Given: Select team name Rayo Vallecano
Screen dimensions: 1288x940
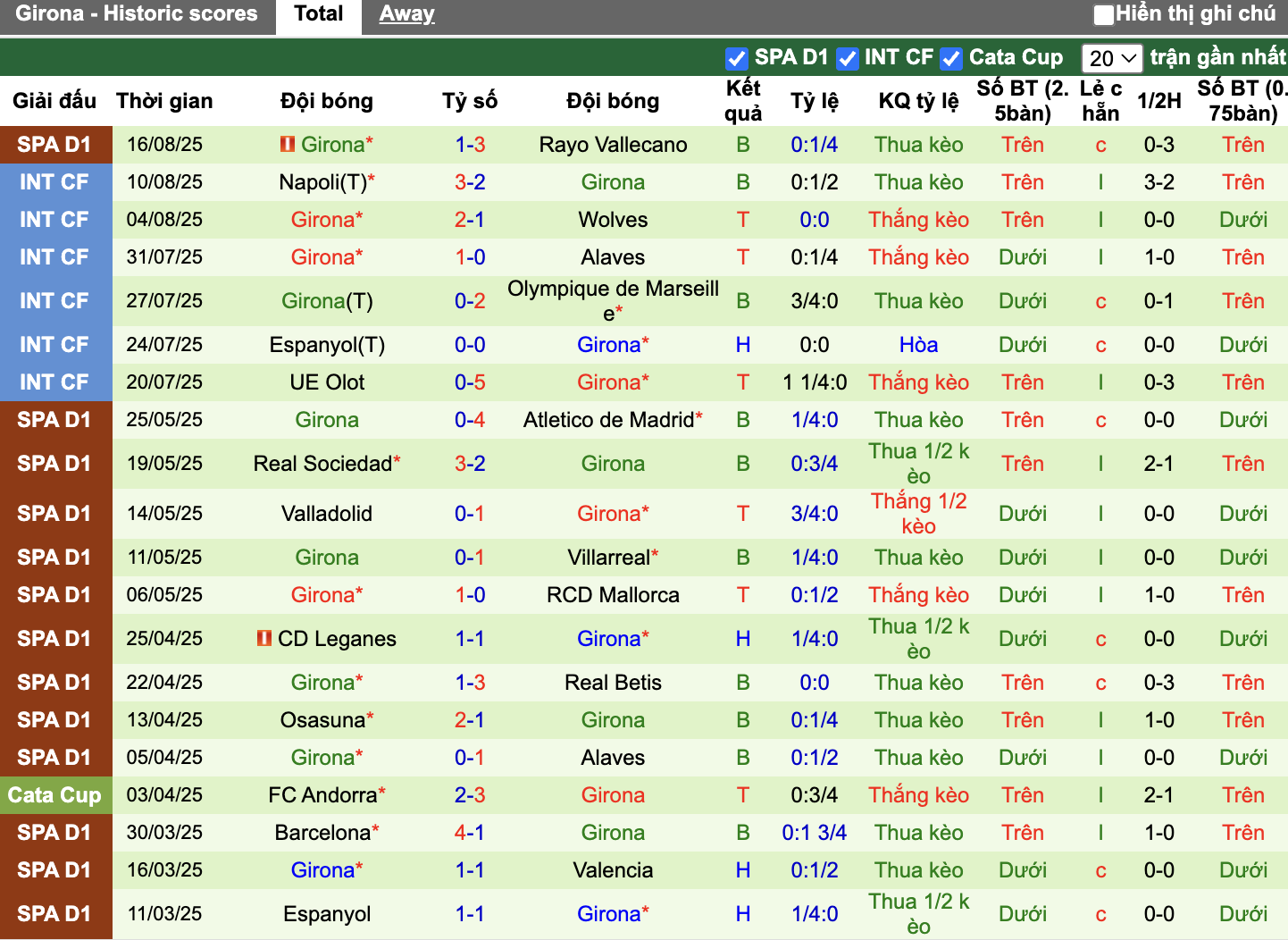Looking at the screenshot, I should 613,145.
